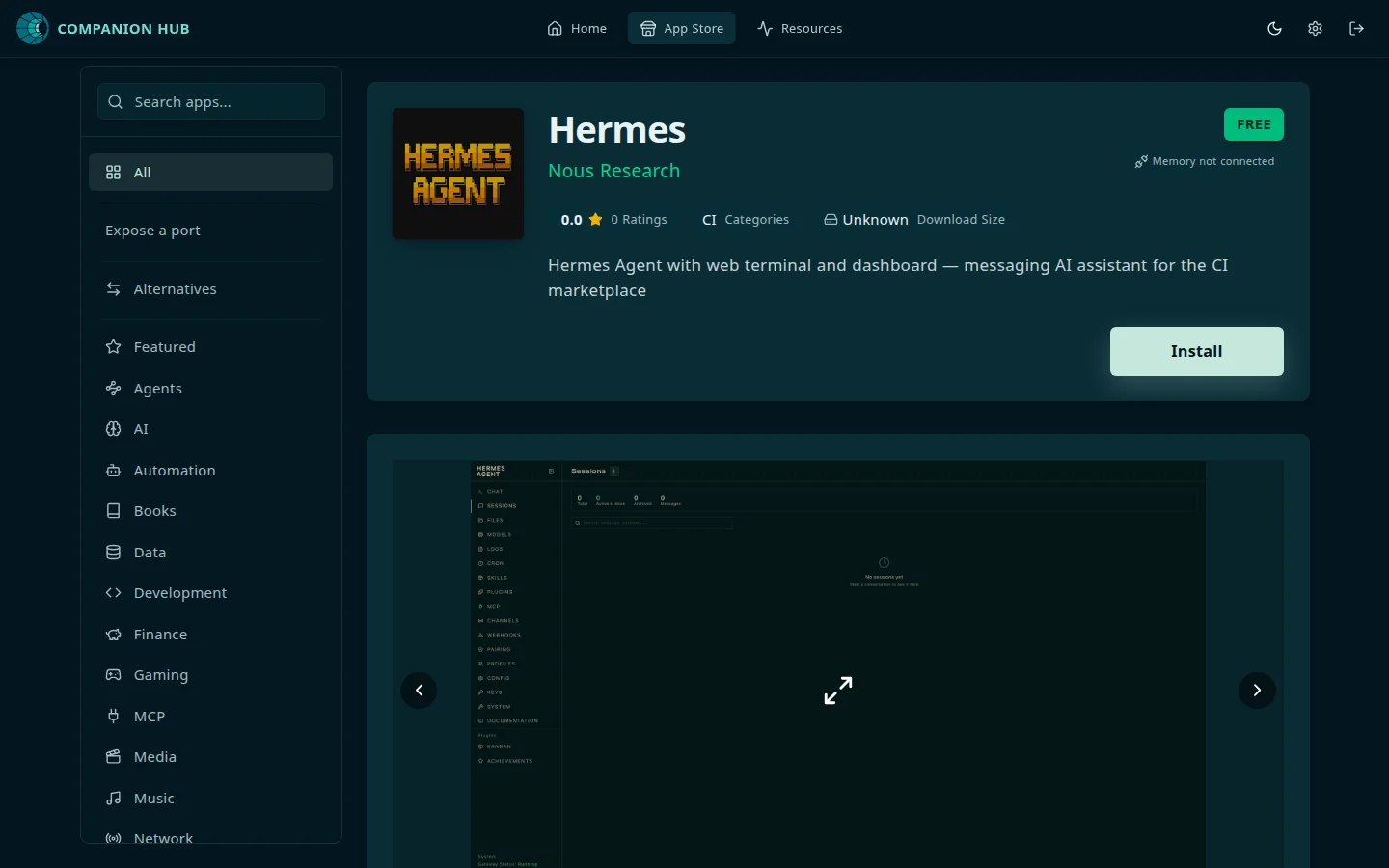Show next screenshot in carousel
Viewport: 1389px width, 868px height.
click(x=1257, y=690)
